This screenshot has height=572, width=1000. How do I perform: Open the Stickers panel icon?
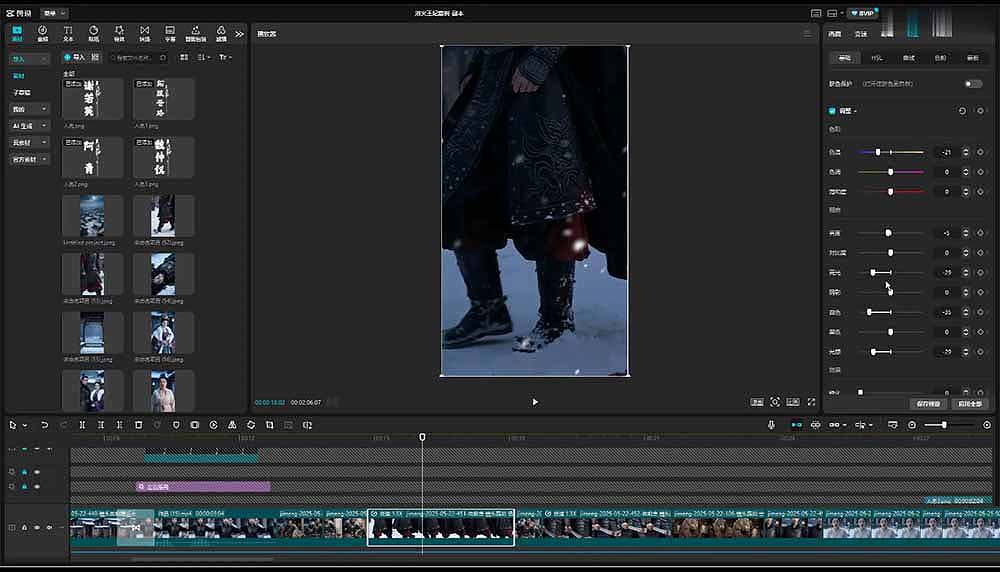point(93,33)
